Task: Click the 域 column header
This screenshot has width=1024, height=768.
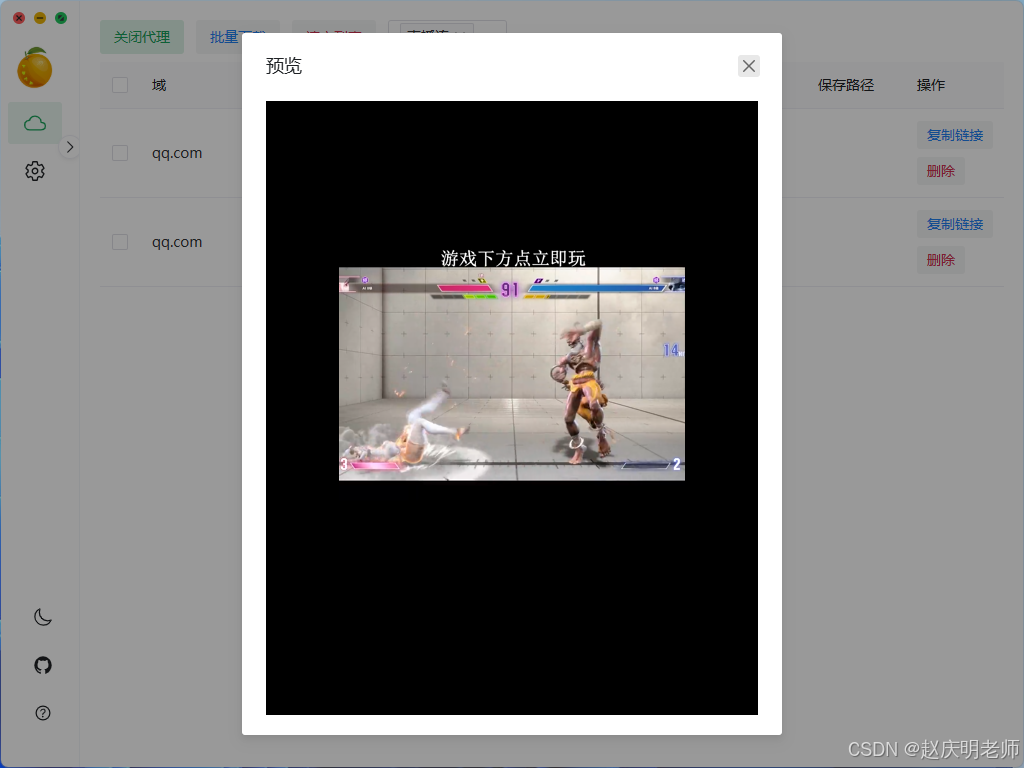Action: [159, 85]
